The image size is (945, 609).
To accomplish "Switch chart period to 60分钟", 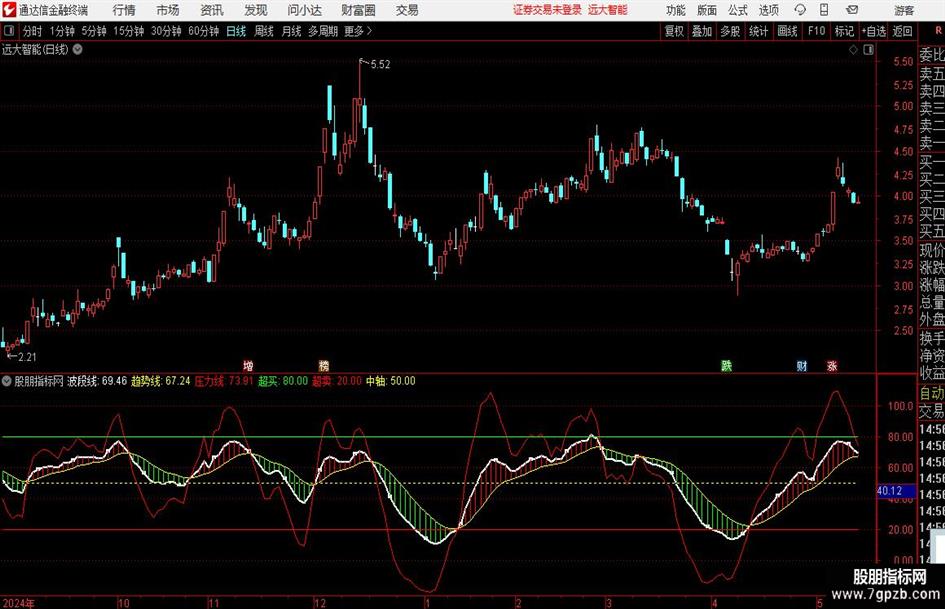I will point(205,31).
